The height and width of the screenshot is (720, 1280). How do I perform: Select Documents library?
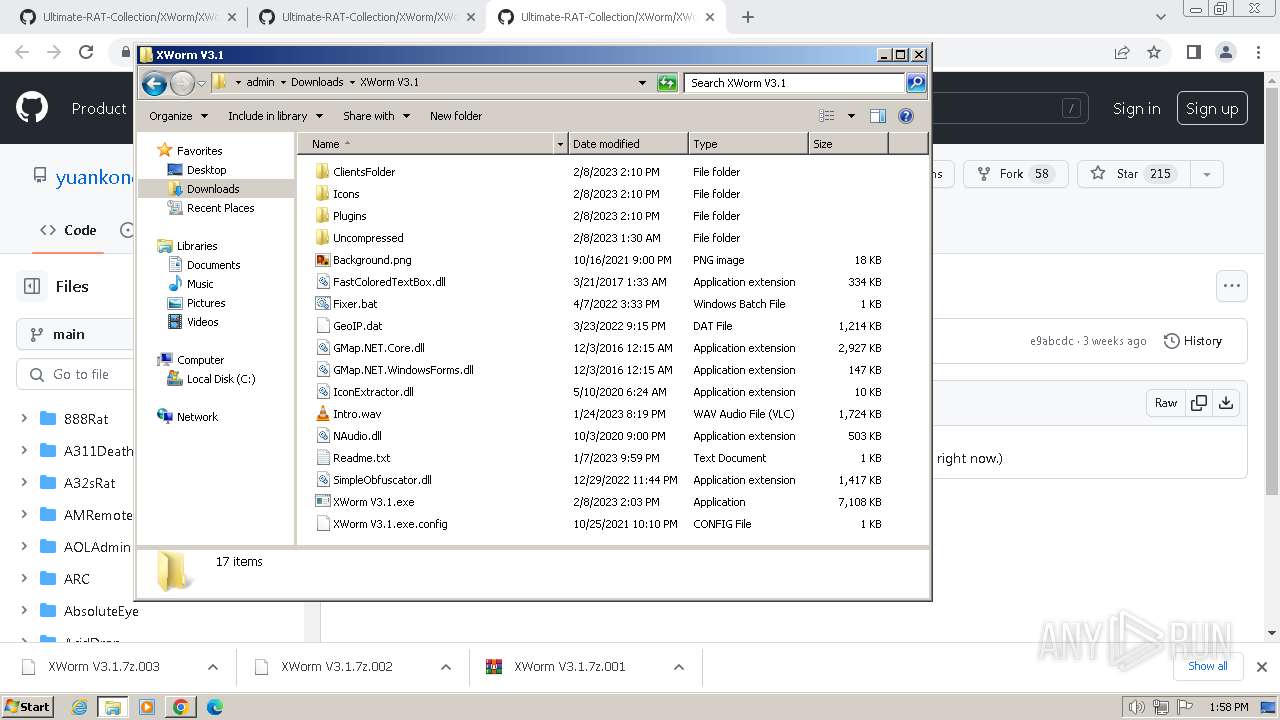tap(213, 265)
